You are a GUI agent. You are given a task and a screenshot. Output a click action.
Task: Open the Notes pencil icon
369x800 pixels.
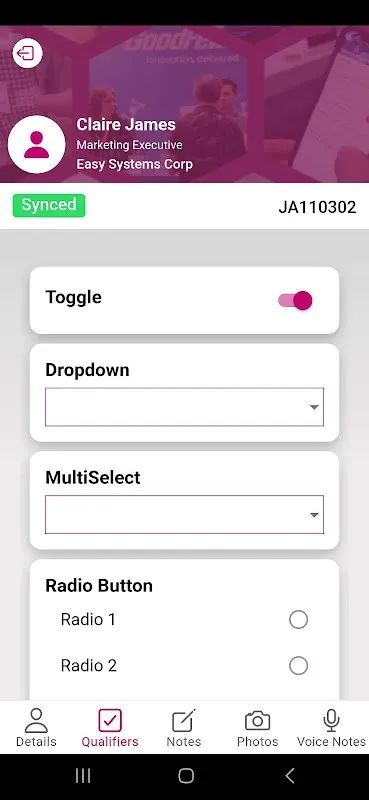pos(184,720)
